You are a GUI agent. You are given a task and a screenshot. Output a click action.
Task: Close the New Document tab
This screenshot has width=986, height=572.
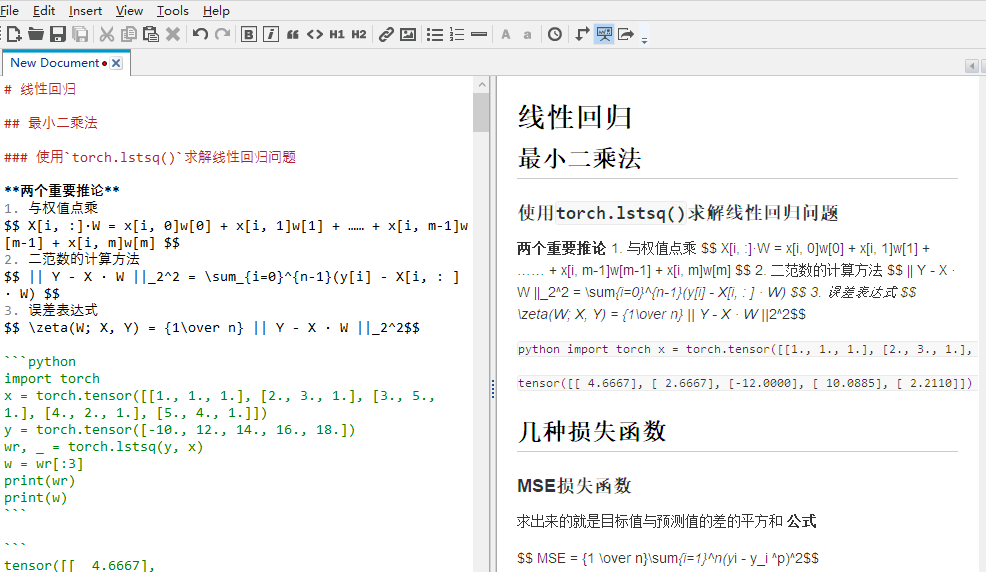(116, 63)
